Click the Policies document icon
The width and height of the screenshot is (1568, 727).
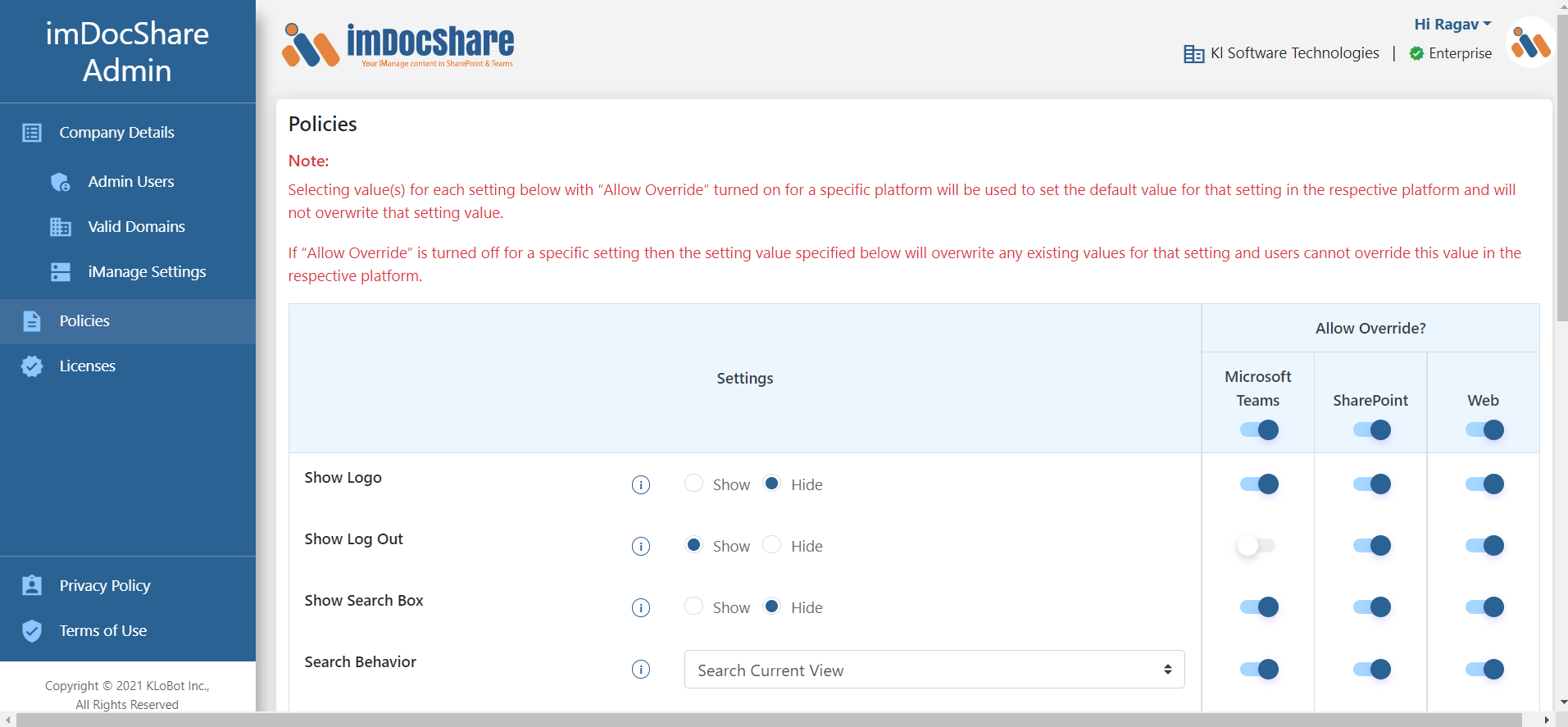pos(32,321)
